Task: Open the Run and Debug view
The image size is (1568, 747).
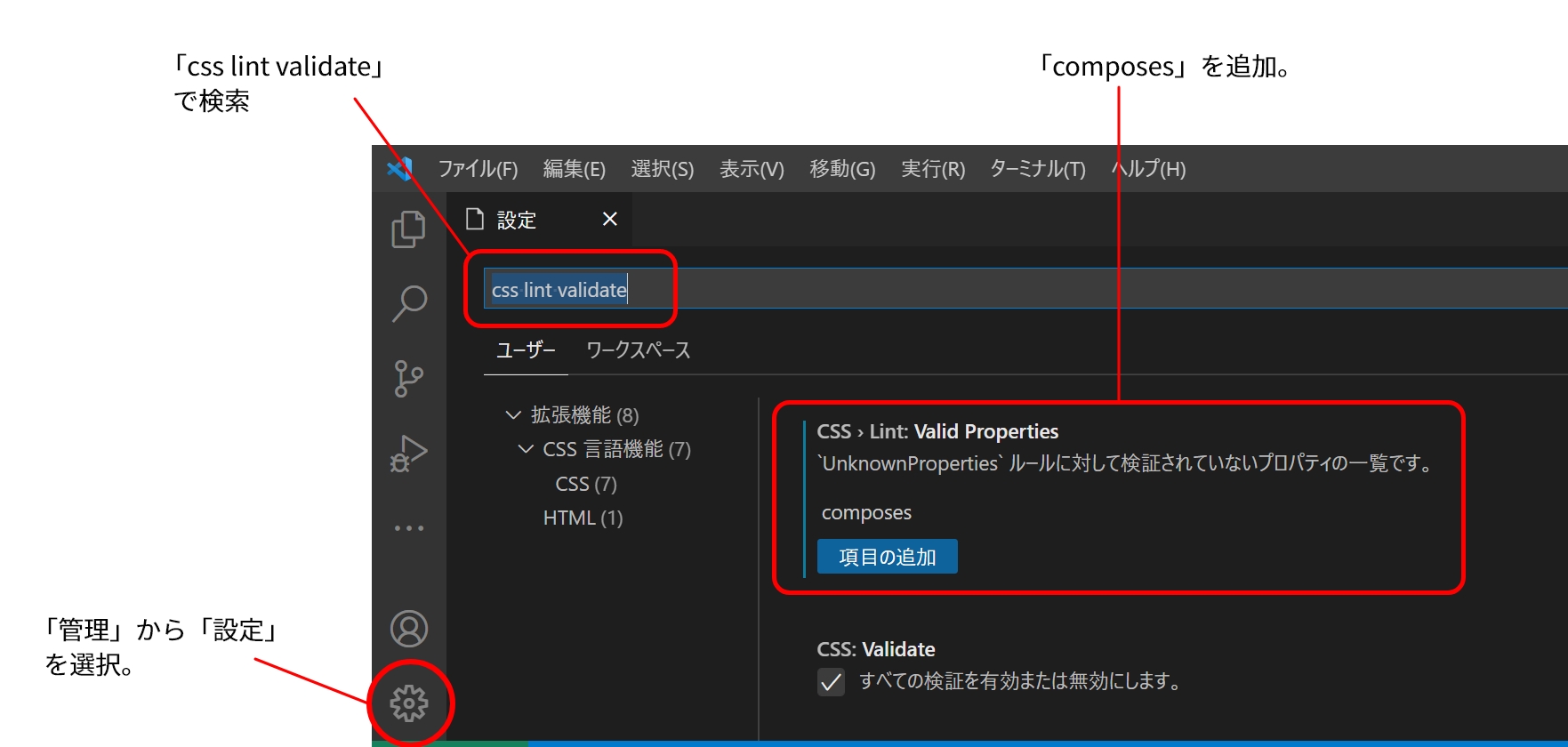Action: (408, 453)
